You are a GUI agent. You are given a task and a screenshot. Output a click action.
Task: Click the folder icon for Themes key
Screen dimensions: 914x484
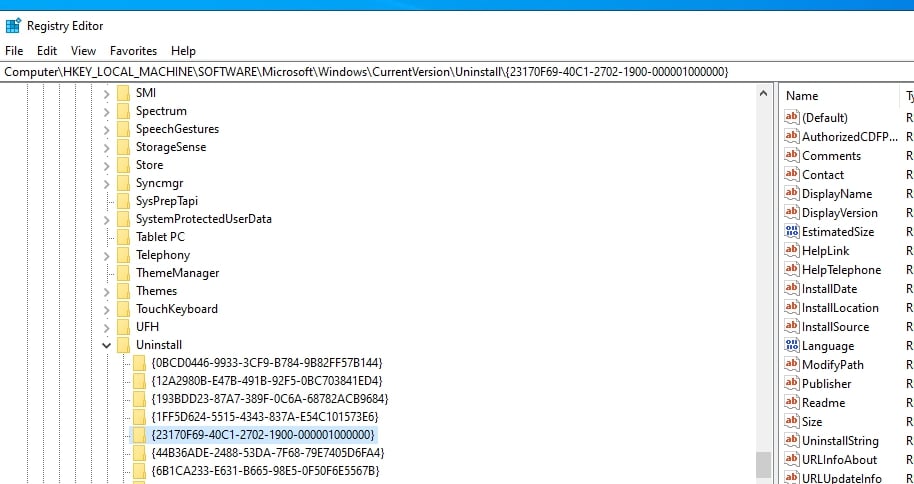(x=123, y=291)
